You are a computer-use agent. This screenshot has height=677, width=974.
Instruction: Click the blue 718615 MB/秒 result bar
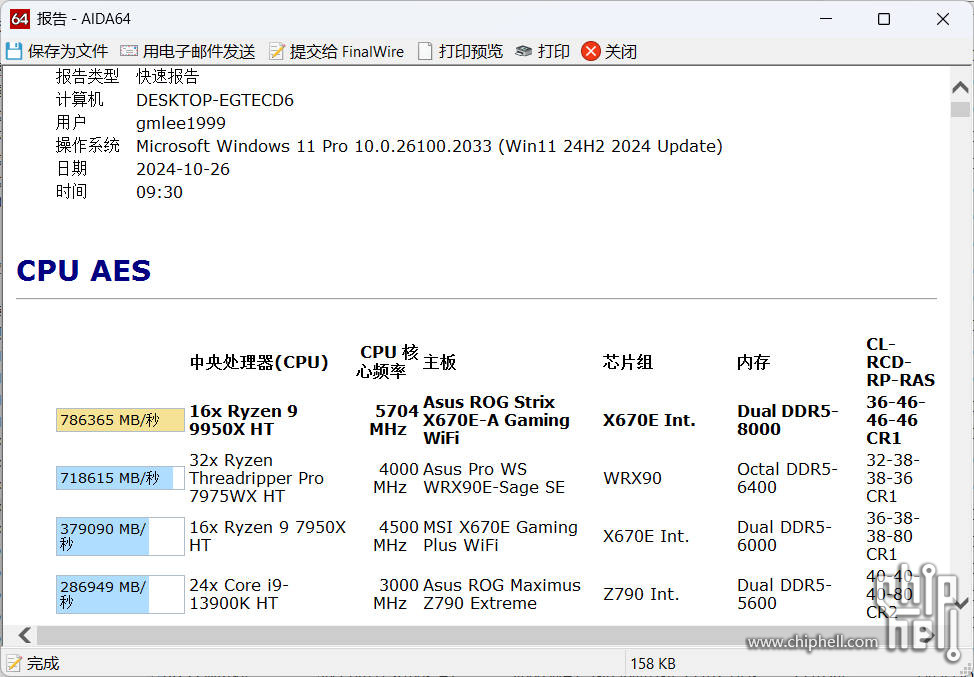120,478
